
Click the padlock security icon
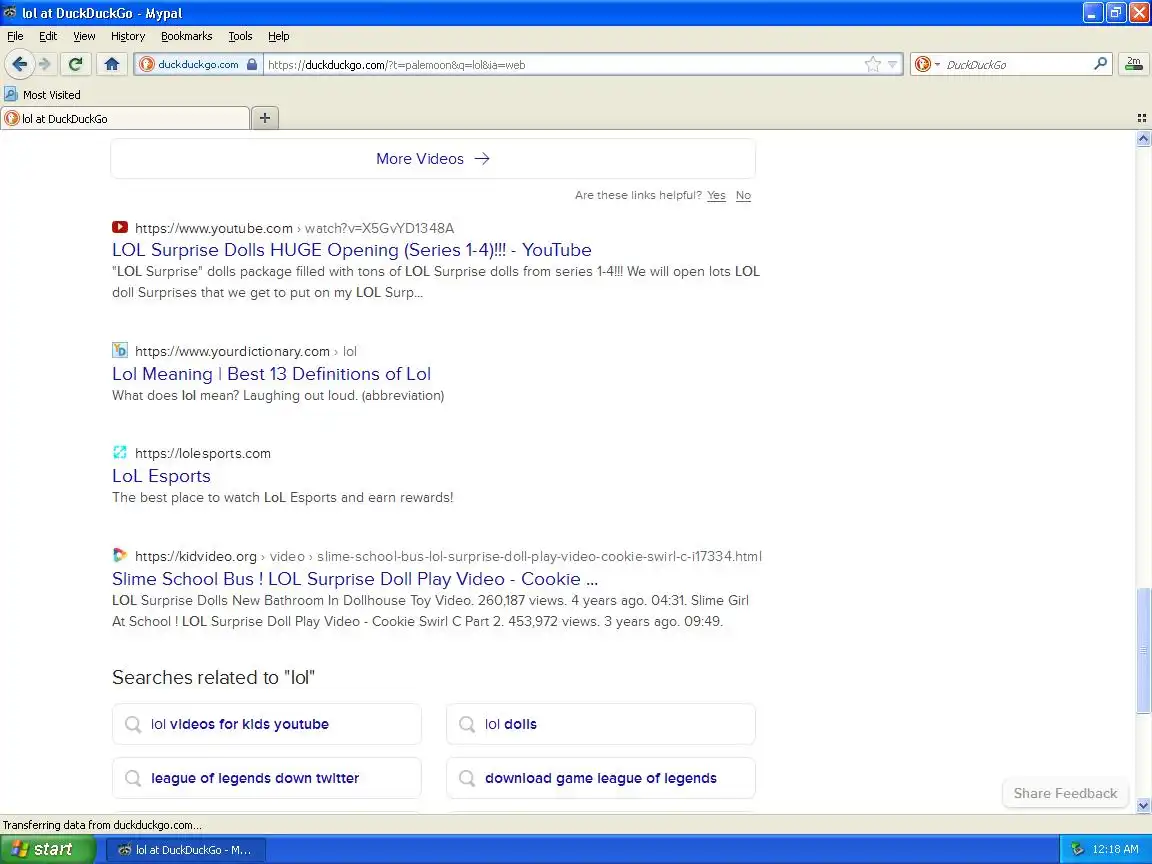[252, 64]
